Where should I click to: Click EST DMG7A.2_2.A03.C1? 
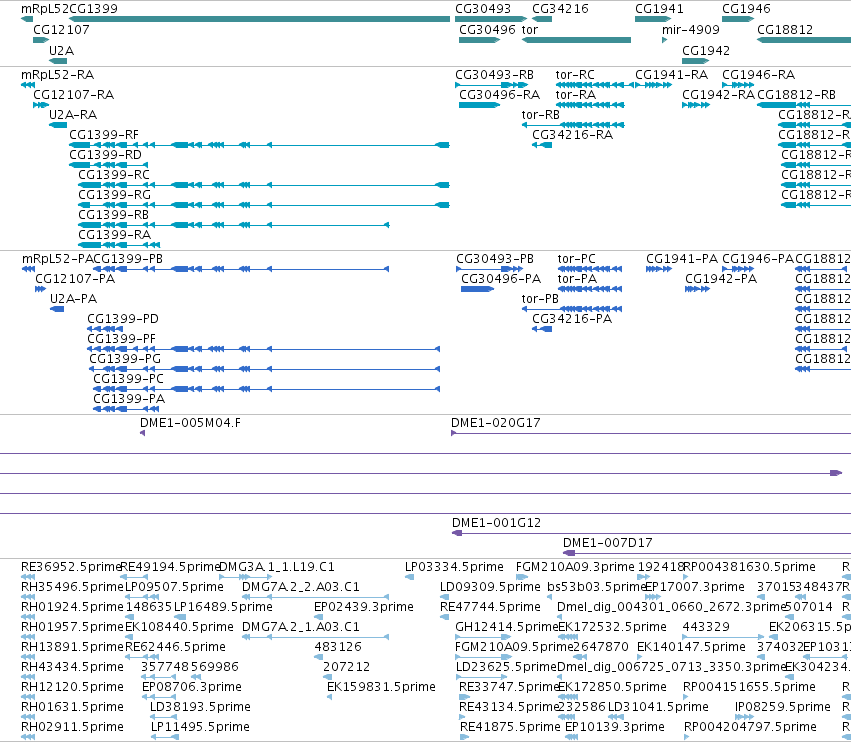point(301,587)
